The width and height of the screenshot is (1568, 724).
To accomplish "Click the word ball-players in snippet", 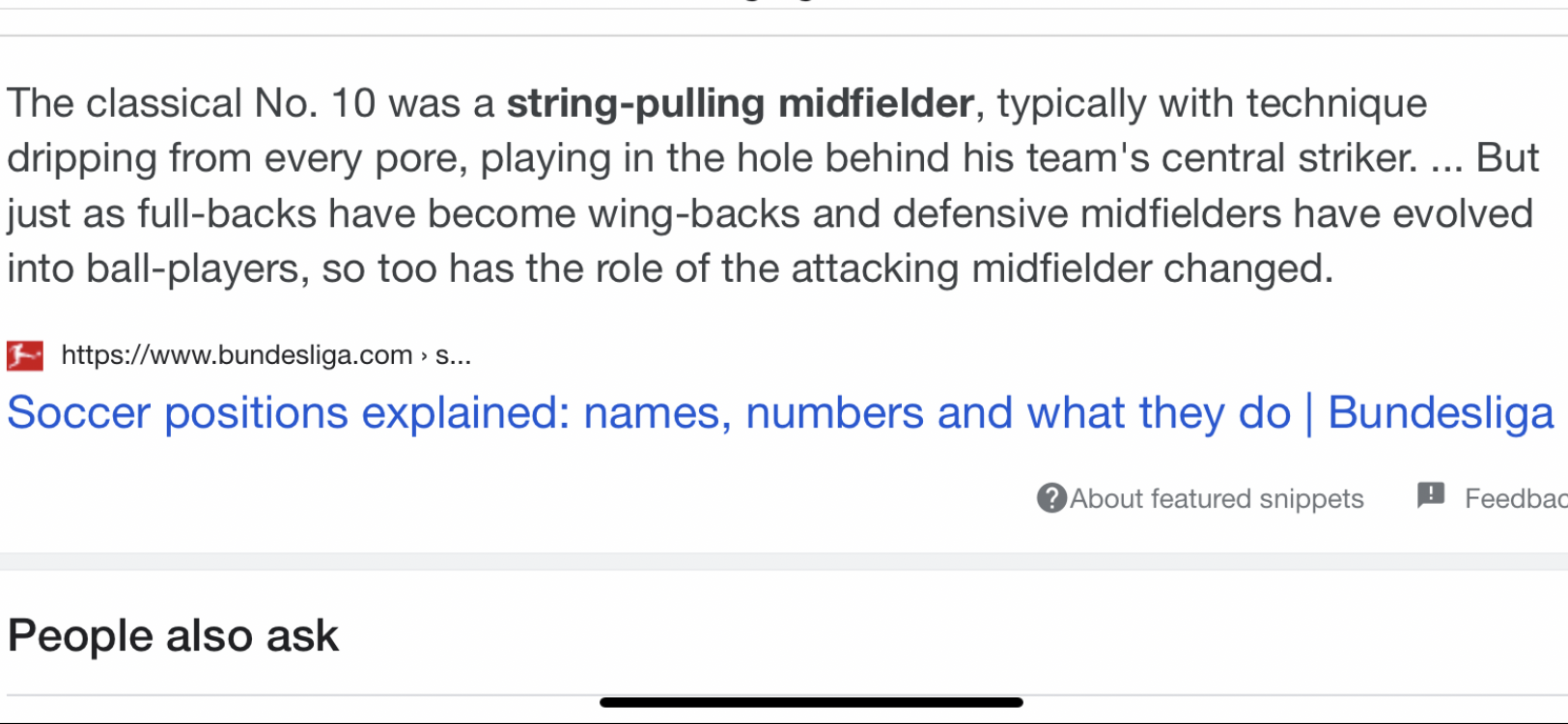I will tap(198, 269).
